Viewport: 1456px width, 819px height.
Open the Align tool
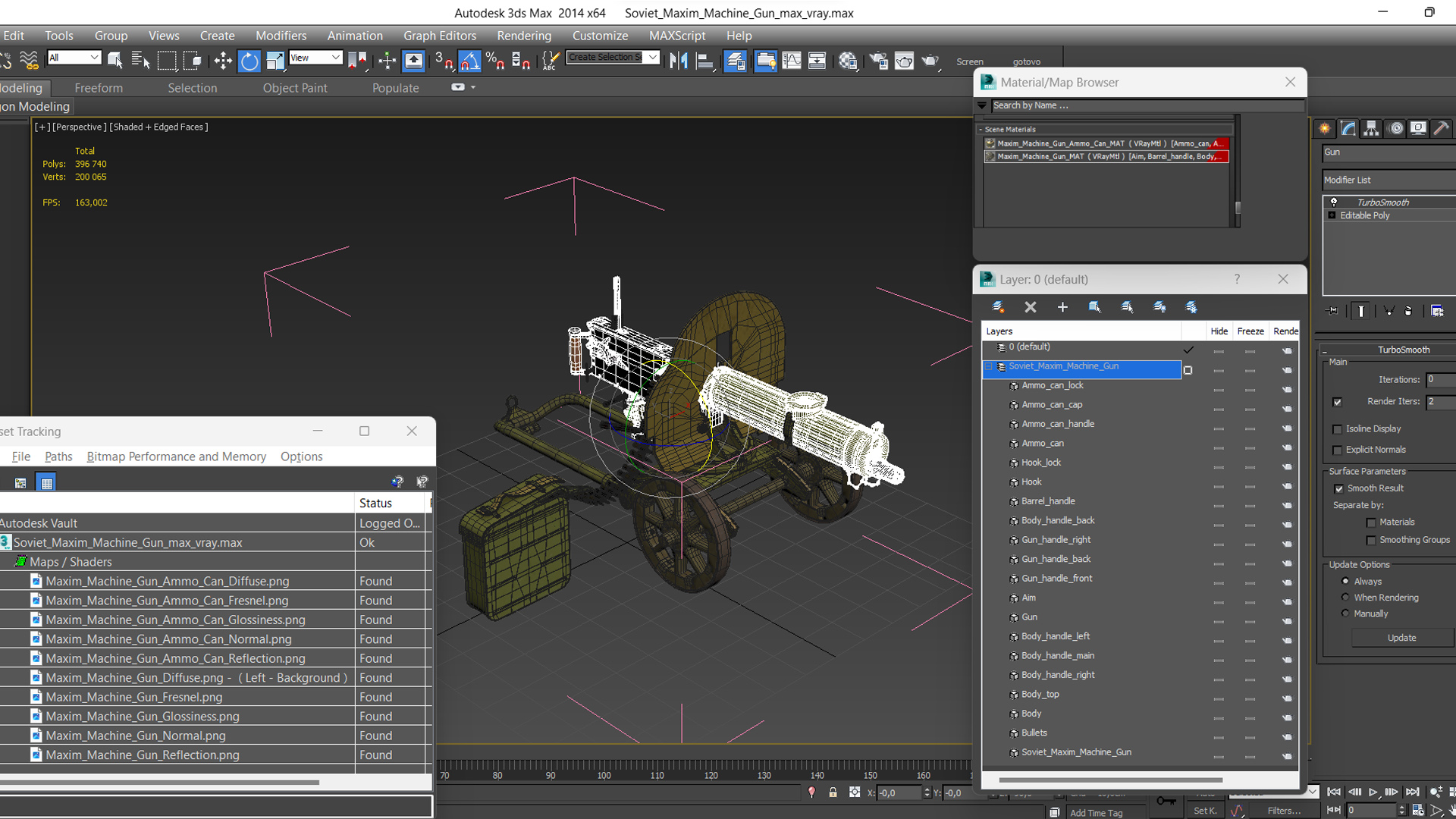tap(704, 61)
